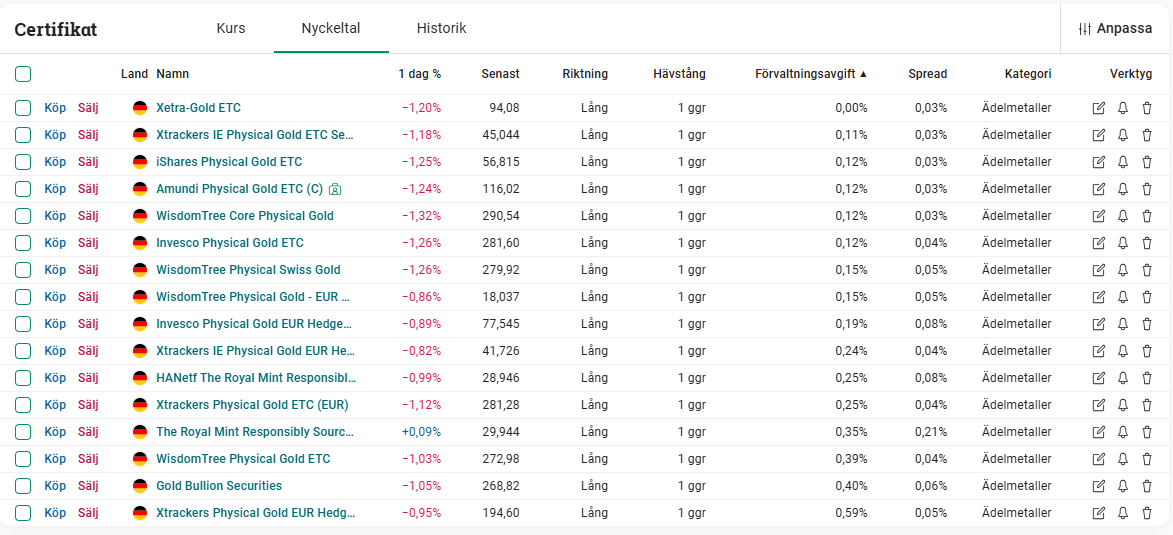Switch to the Kurs tab
Image resolution: width=1173 pixels, height=535 pixels.
[231, 28]
